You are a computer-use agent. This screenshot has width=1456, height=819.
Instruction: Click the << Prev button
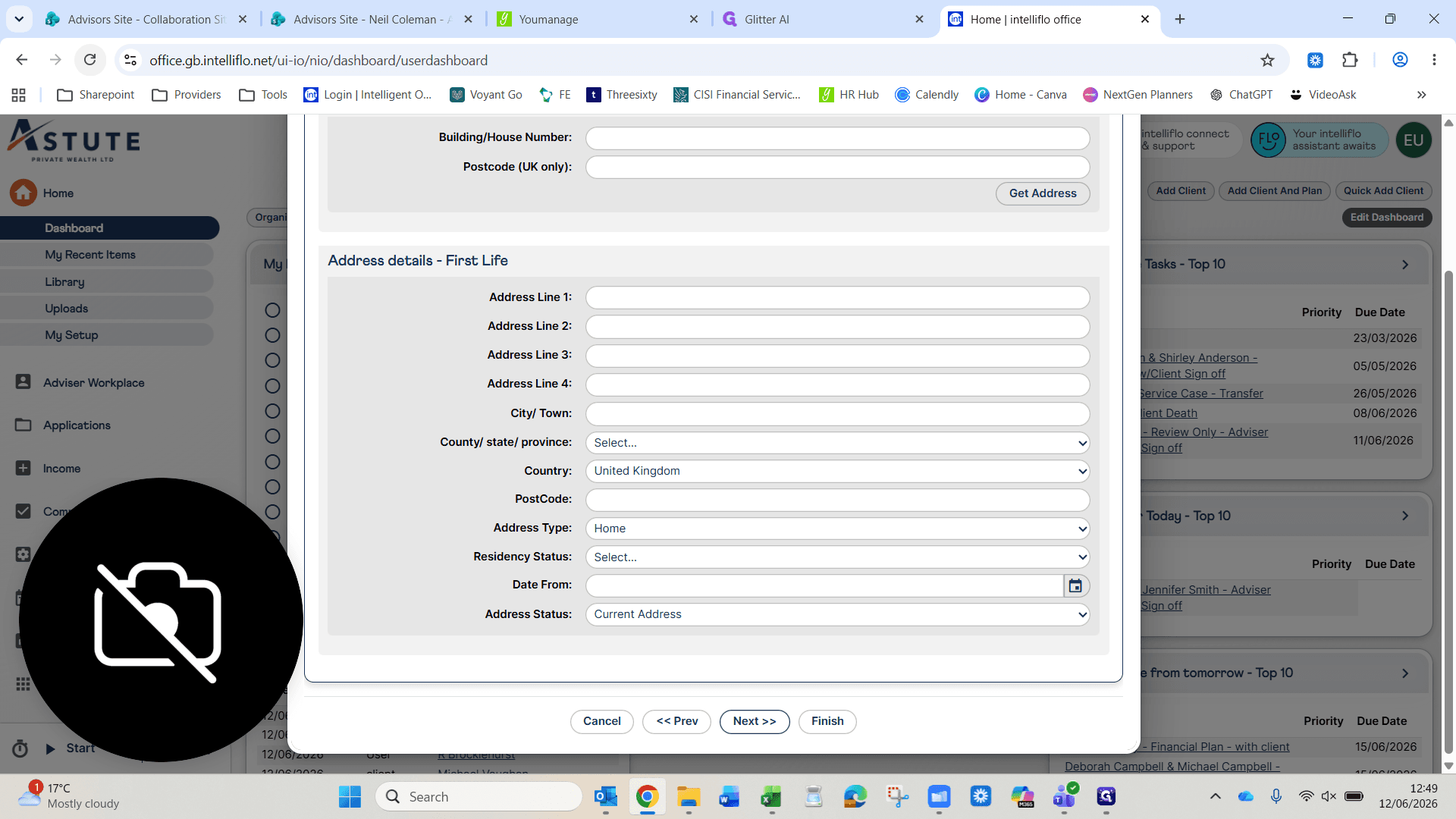point(677,721)
